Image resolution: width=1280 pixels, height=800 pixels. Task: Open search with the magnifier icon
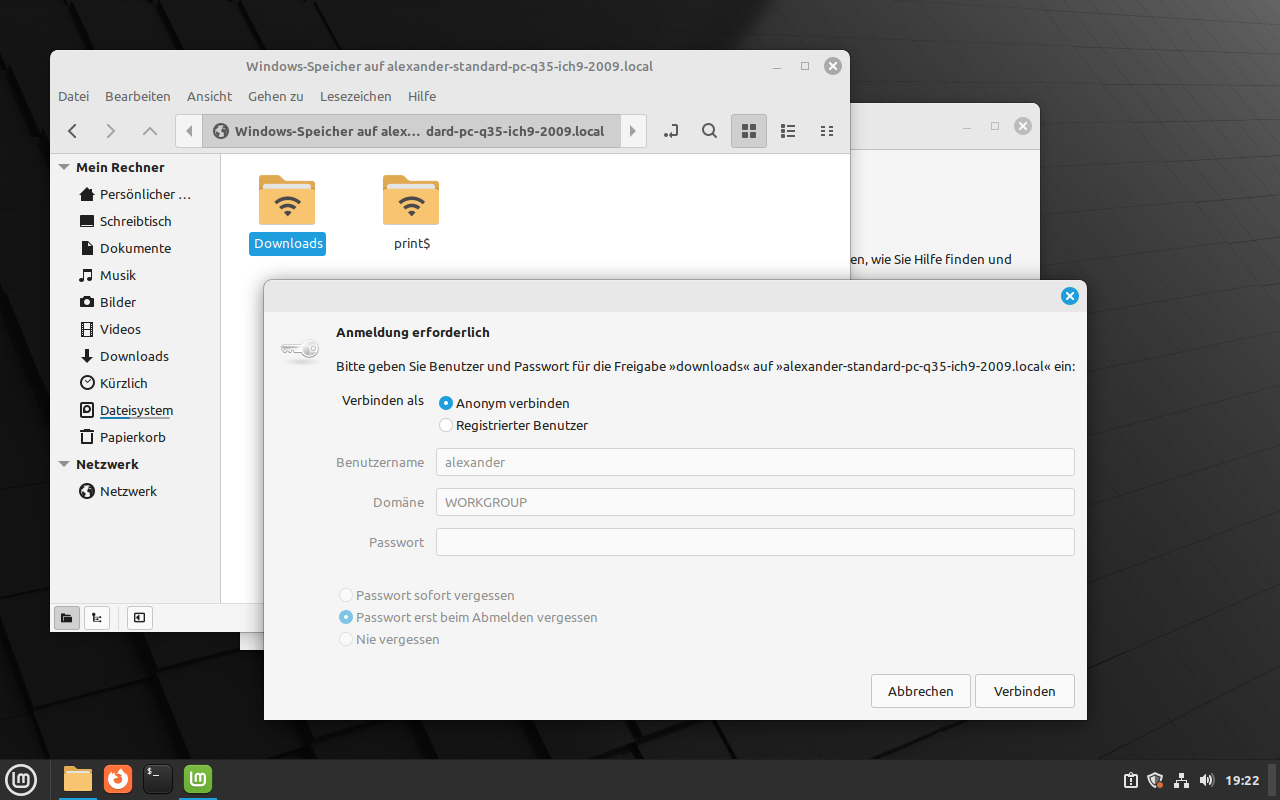click(x=709, y=131)
